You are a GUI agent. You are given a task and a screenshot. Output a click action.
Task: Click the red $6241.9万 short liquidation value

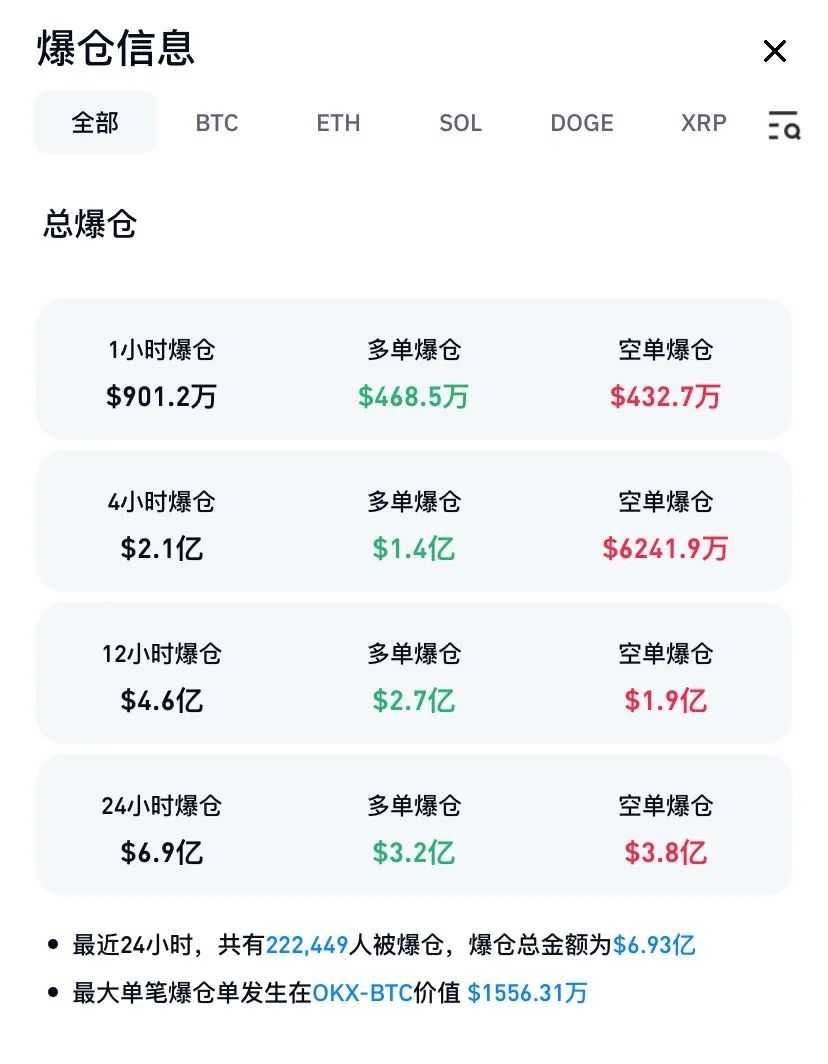(665, 548)
